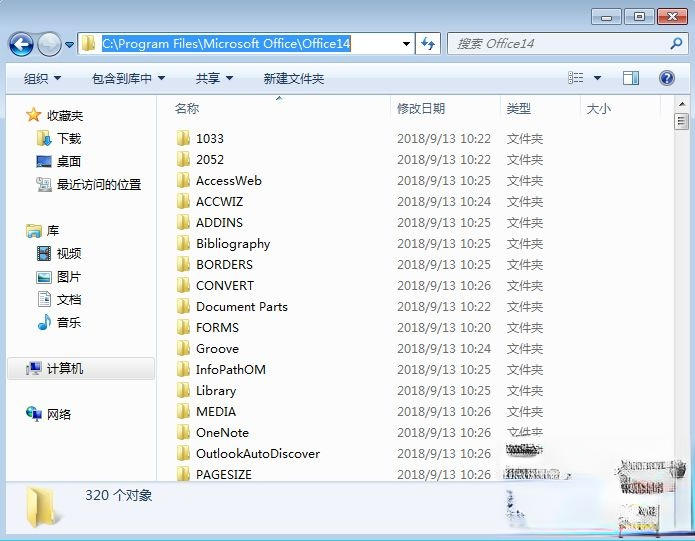Click the AccessWeb folder icon
The image size is (695, 541).
point(183,180)
